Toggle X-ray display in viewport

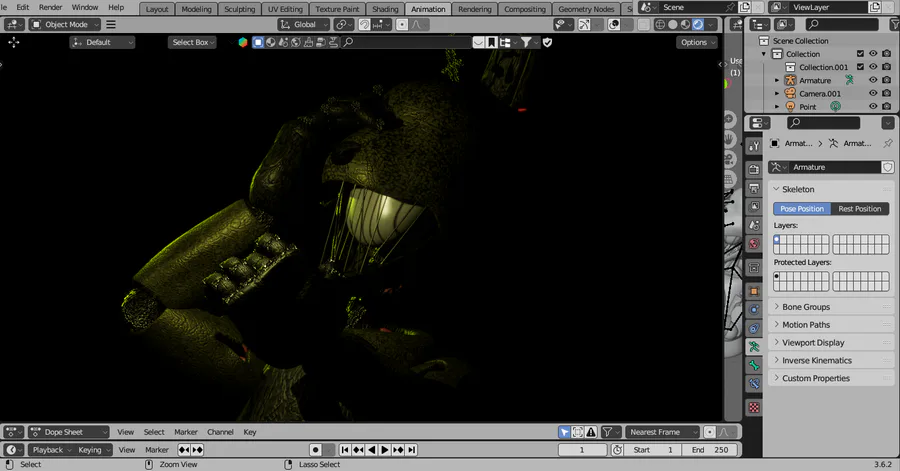click(643, 25)
